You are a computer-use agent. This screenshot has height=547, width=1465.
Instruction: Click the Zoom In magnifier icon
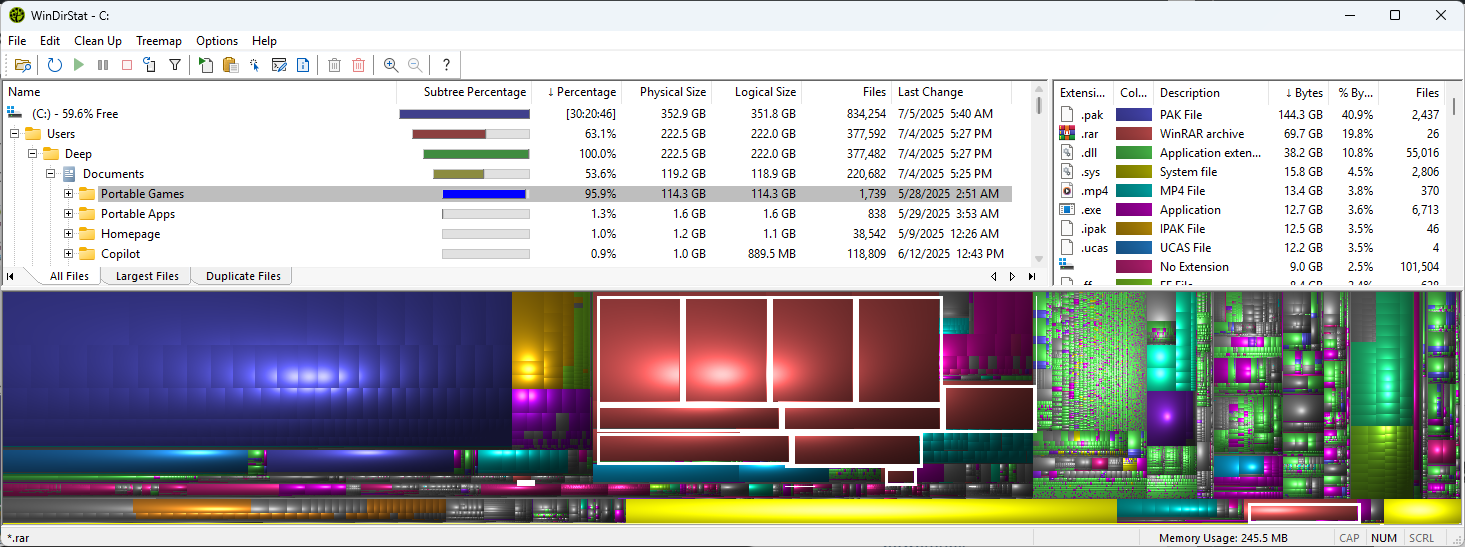pyautogui.click(x=391, y=65)
